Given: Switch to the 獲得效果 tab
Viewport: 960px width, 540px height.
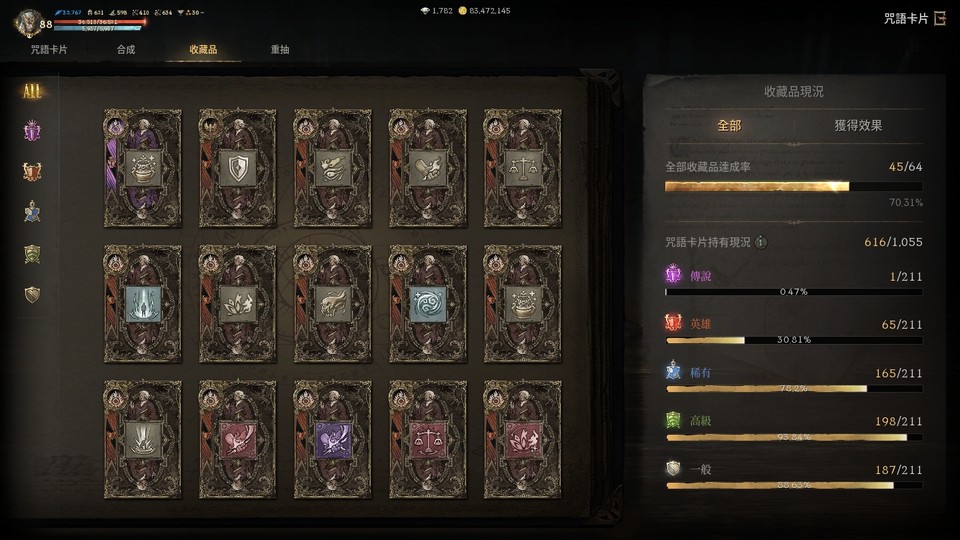Looking at the screenshot, I should click(858, 126).
